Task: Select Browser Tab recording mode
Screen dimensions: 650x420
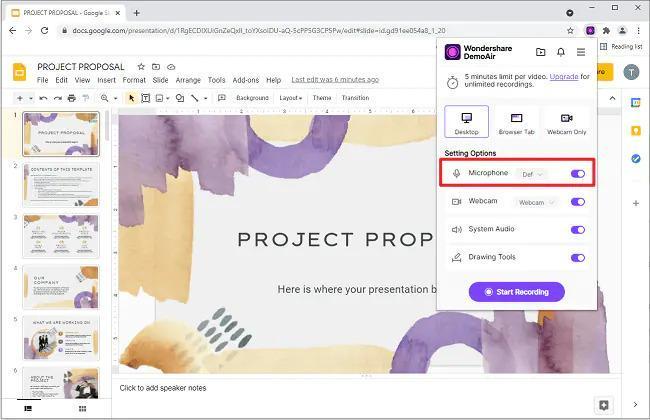Action: coord(517,121)
